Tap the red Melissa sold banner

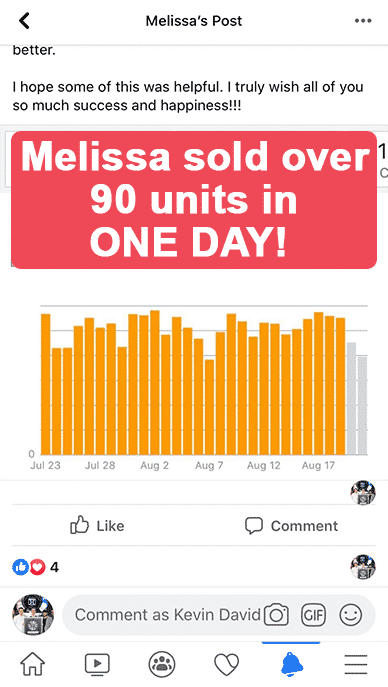coord(194,200)
